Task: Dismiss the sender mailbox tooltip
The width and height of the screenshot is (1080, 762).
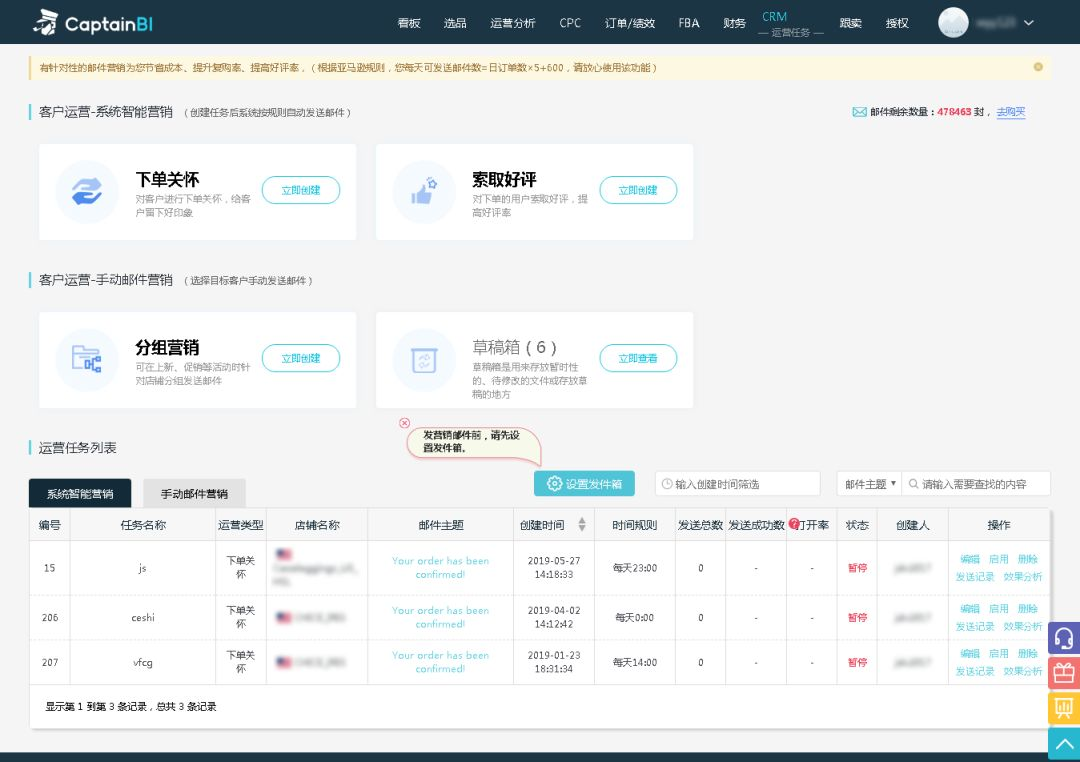Action: pyautogui.click(x=405, y=423)
